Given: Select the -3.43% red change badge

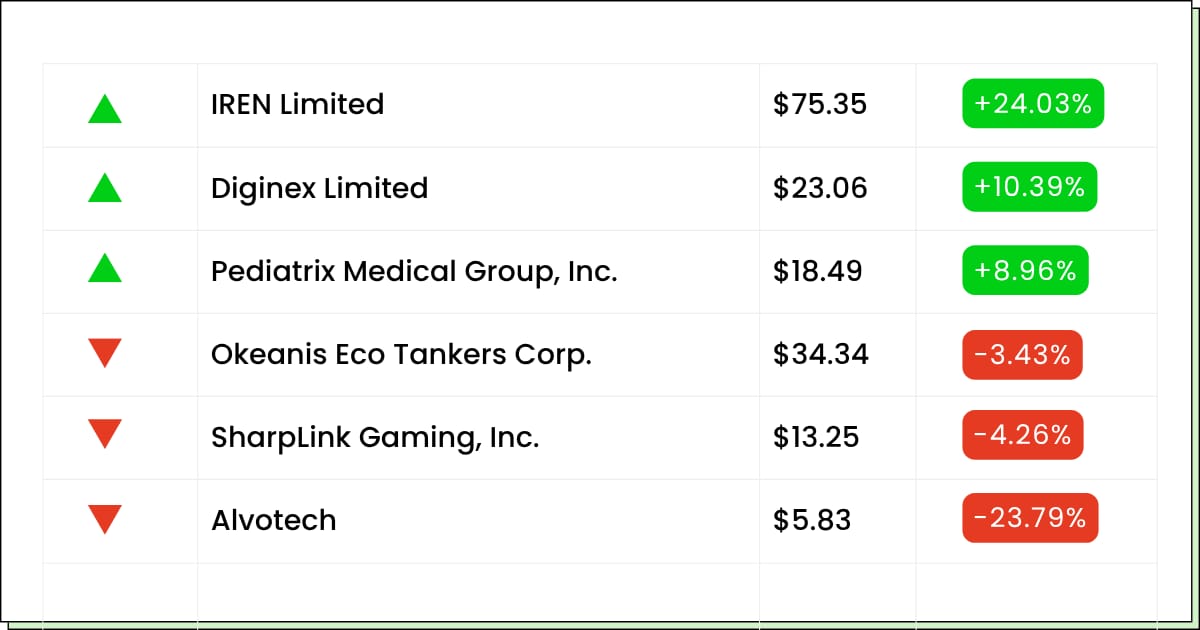Looking at the screenshot, I should click(1023, 354).
